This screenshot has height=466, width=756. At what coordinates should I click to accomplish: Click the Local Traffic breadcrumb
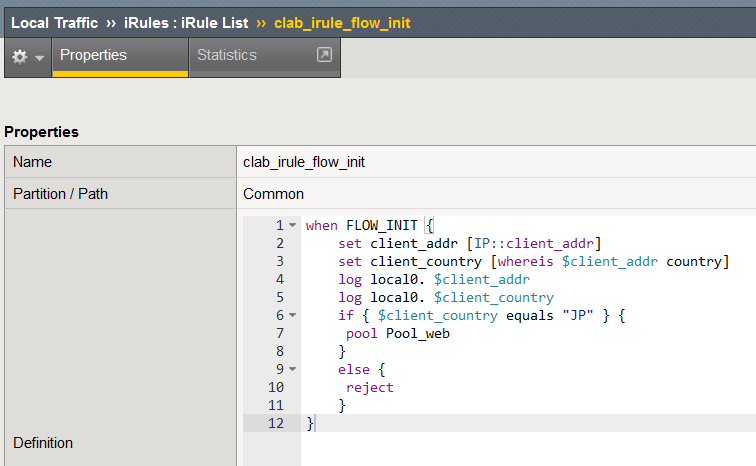(x=54, y=23)
